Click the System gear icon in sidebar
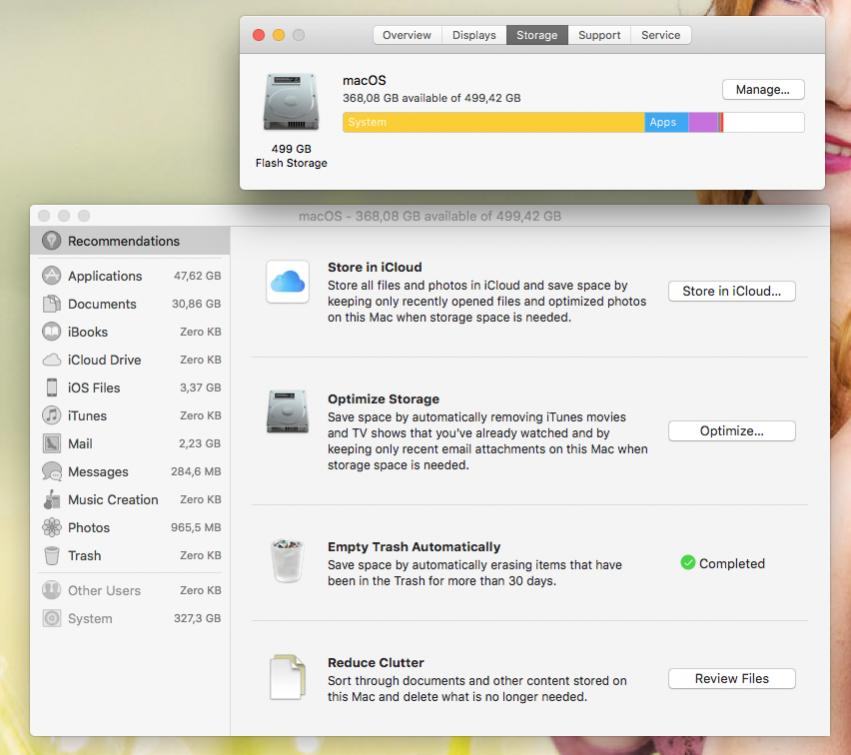The image size is (851, 755). click(52, 618)
